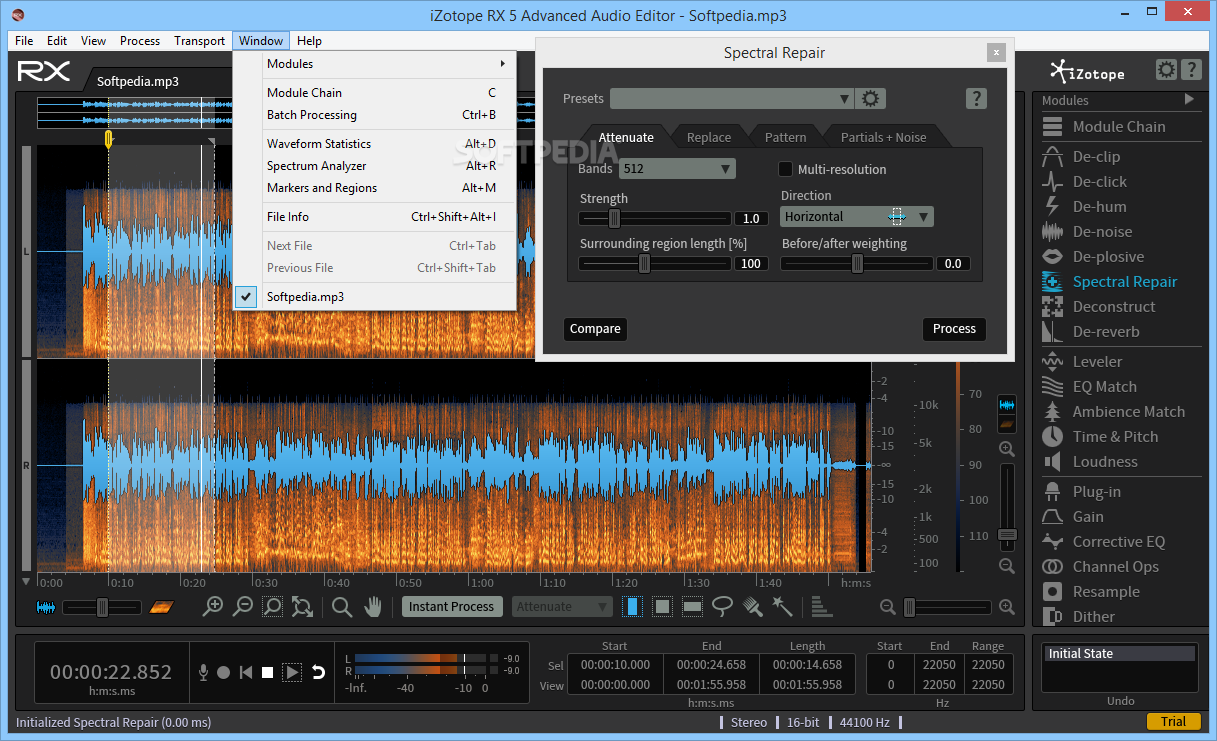1217x741 pixels.
Task: Open the Loudness module
Action: (1089, 462)
